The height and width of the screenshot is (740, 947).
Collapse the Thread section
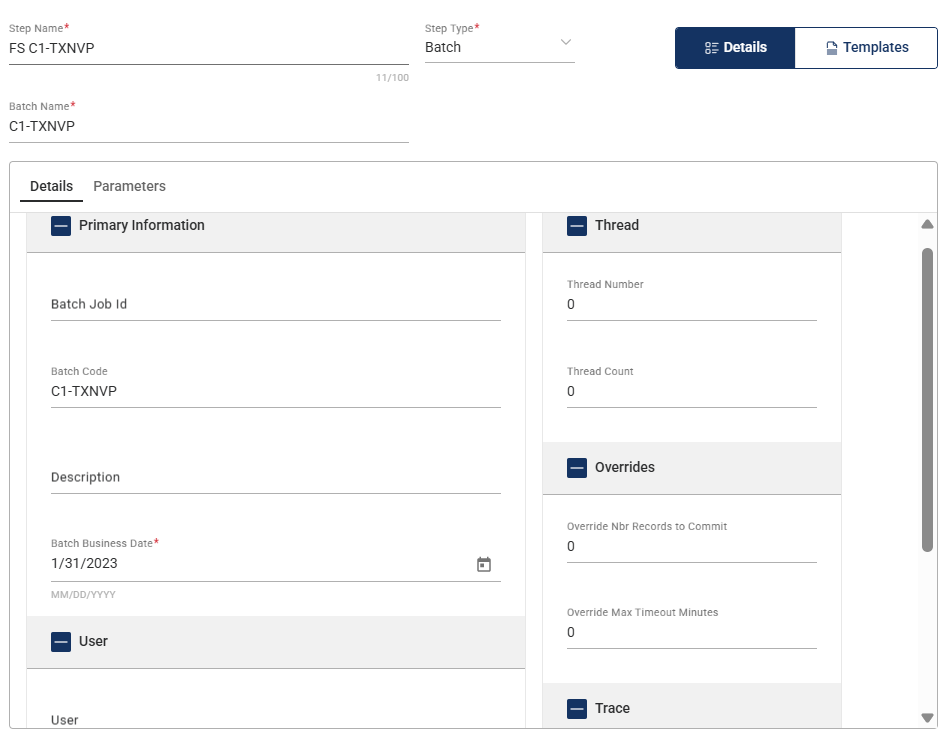pos(577,226)
